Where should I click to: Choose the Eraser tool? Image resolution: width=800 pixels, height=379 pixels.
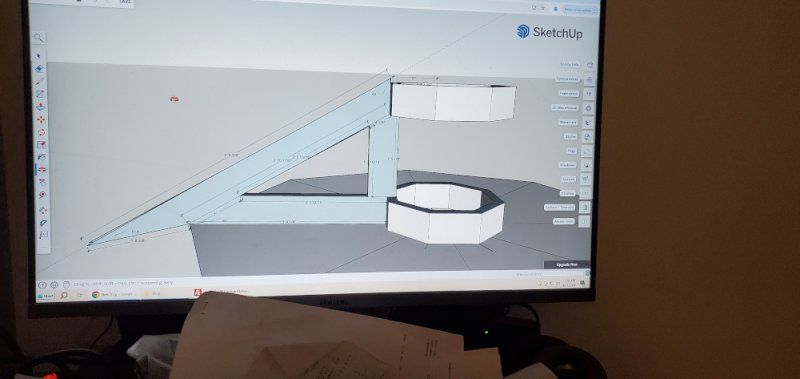[40, 68]
